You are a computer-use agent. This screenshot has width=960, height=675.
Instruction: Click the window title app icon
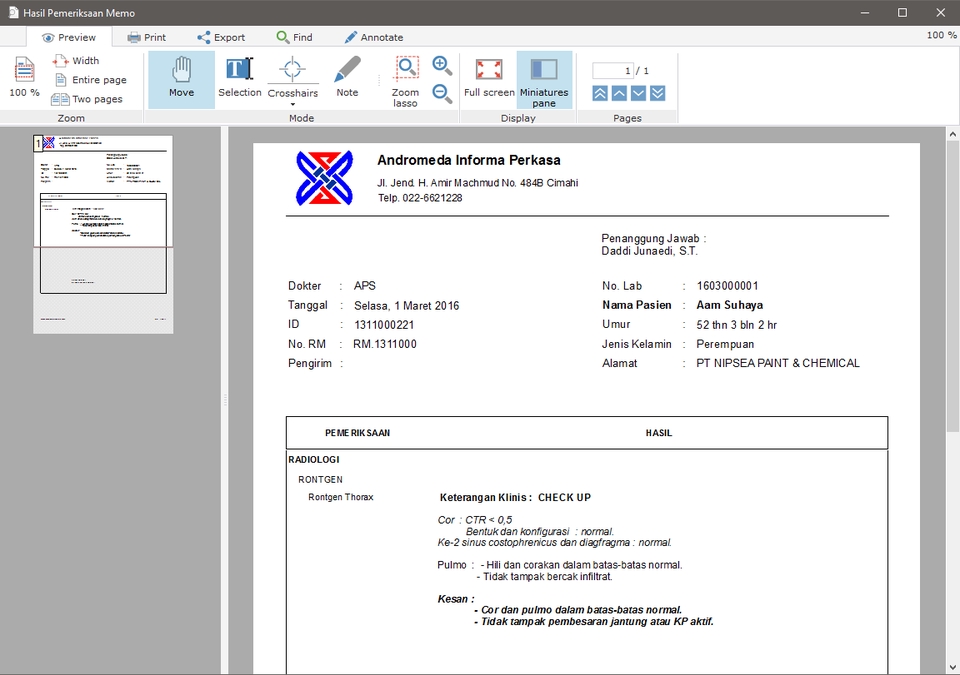(x=13, y=12)
